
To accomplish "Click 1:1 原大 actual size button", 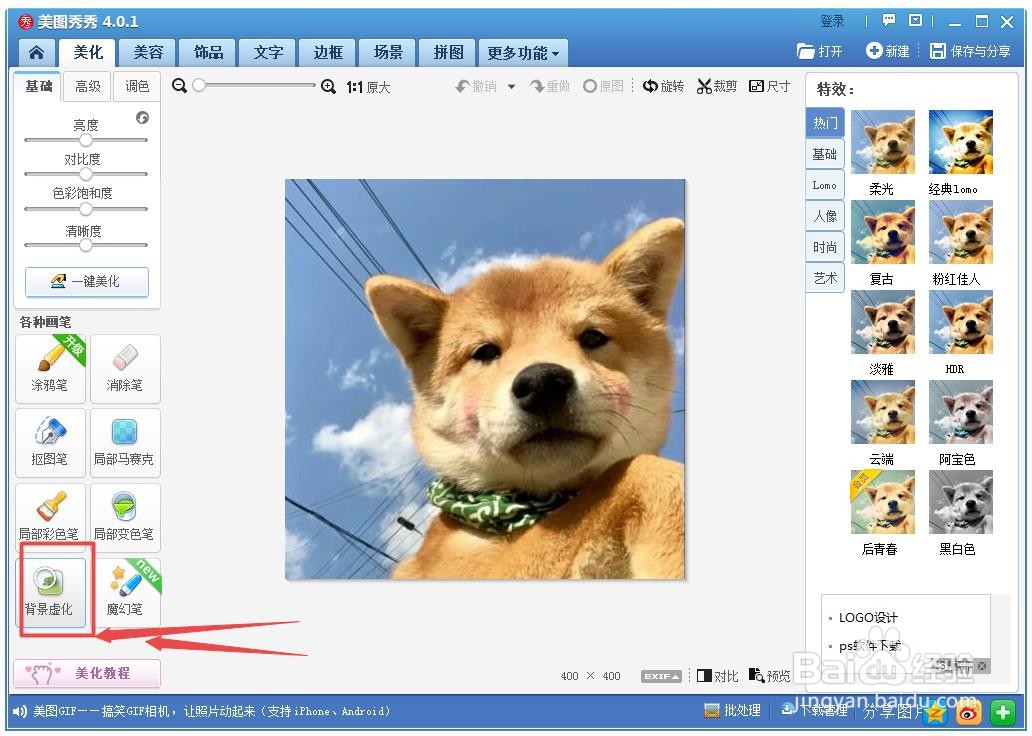I will [x=369, y=87].
